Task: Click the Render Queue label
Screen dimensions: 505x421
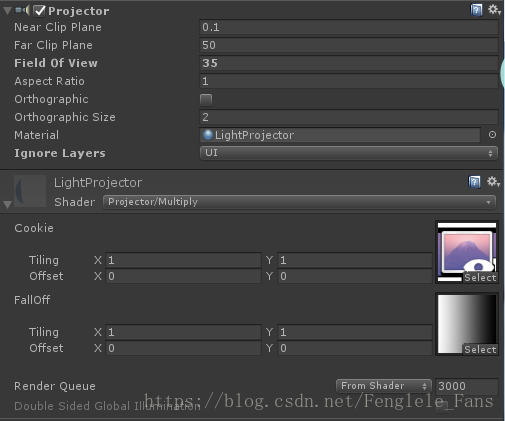Action: tap(55, 386)
